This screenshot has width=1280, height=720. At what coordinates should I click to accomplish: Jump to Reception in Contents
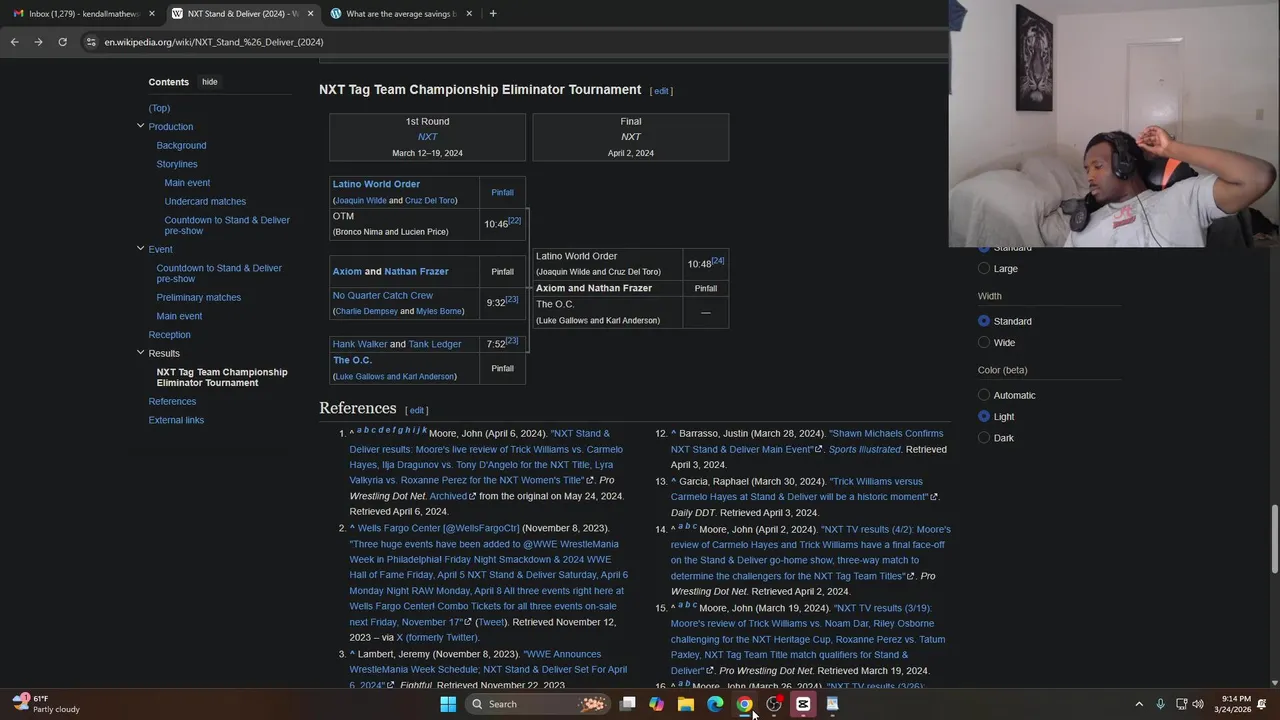pyautogui.click(x=169, y=335)
